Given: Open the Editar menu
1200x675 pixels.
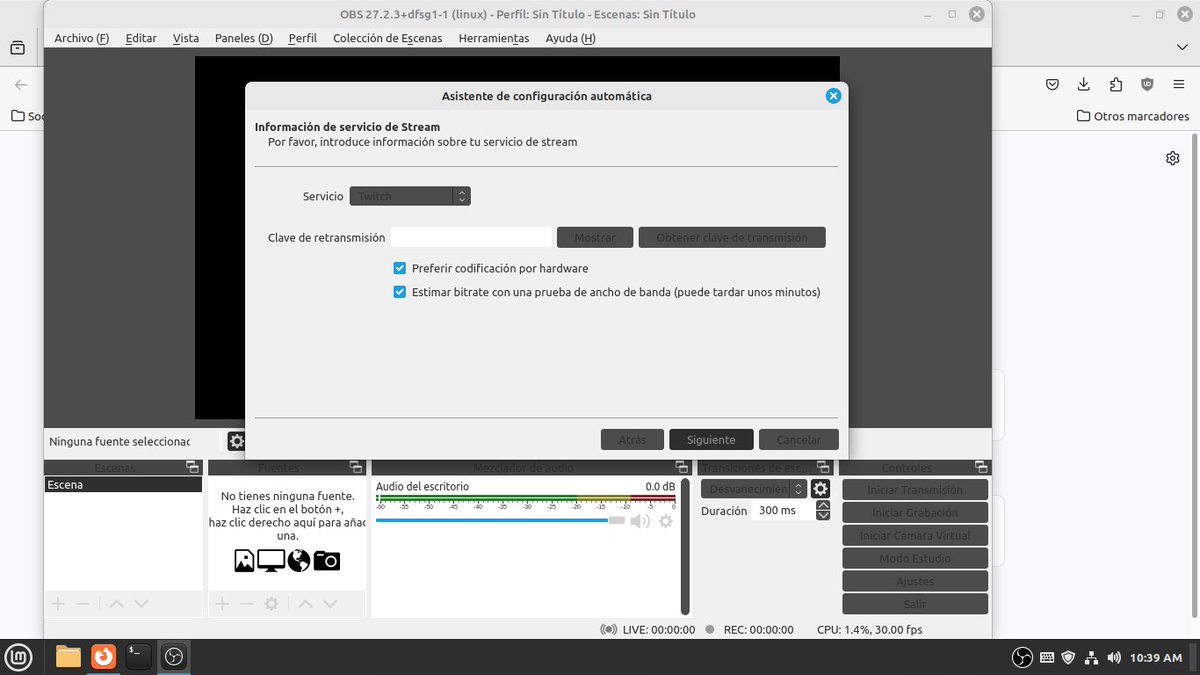Looking at the screenshot, I should [141, 38].
